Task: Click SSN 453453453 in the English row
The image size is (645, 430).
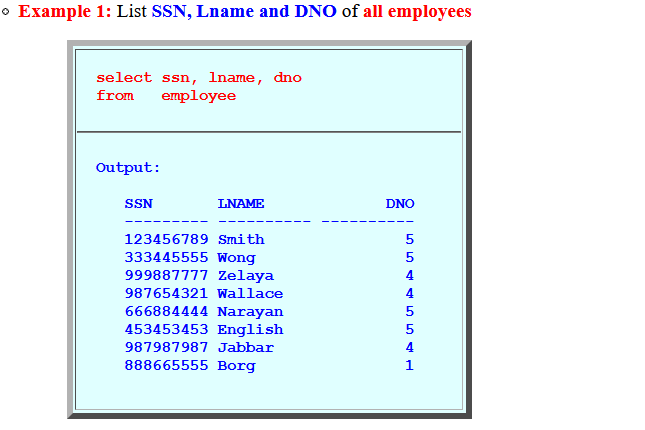Action: point(166,329)
